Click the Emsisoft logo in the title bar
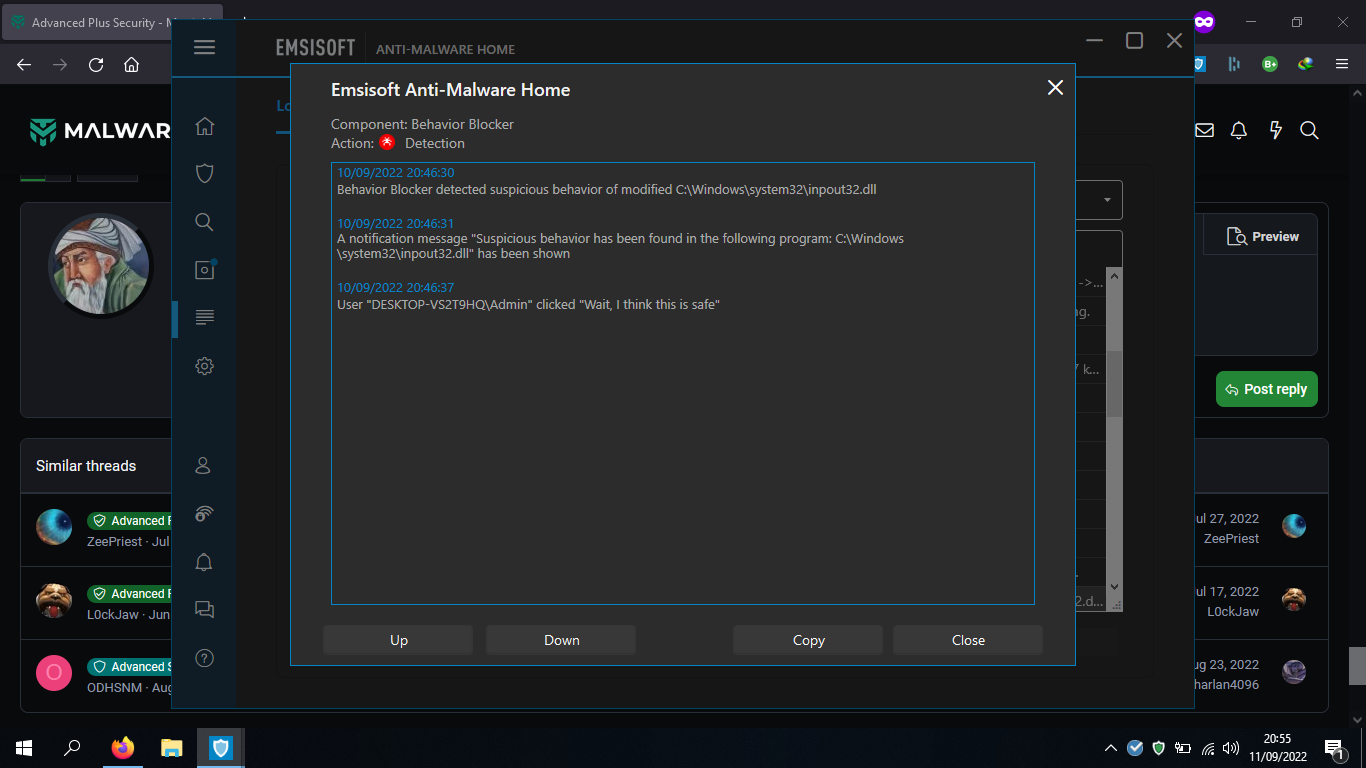The image size is (1366, 768). (316, 48)
